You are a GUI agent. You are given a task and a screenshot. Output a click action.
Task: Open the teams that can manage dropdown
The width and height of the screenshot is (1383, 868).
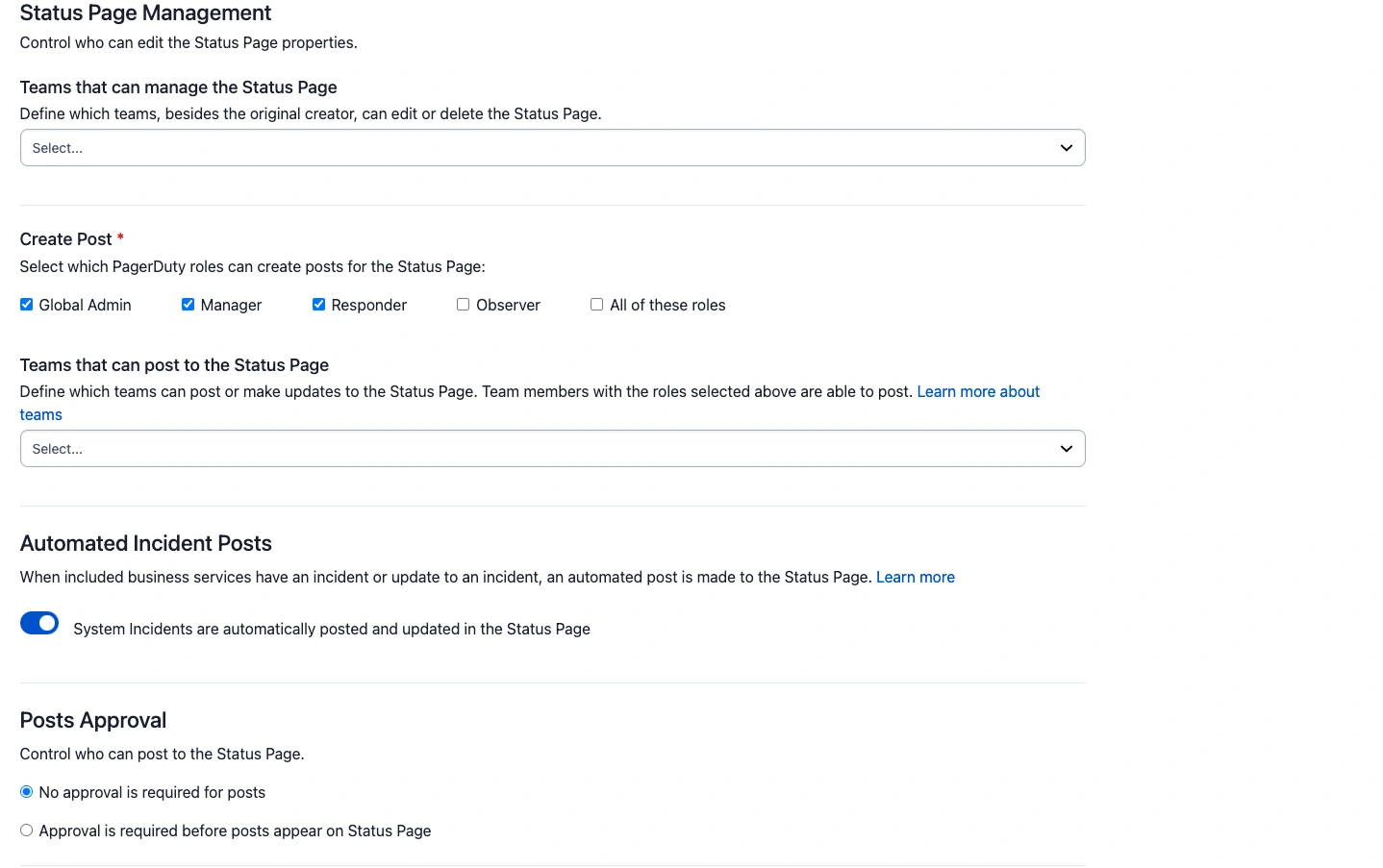[539, 148]
